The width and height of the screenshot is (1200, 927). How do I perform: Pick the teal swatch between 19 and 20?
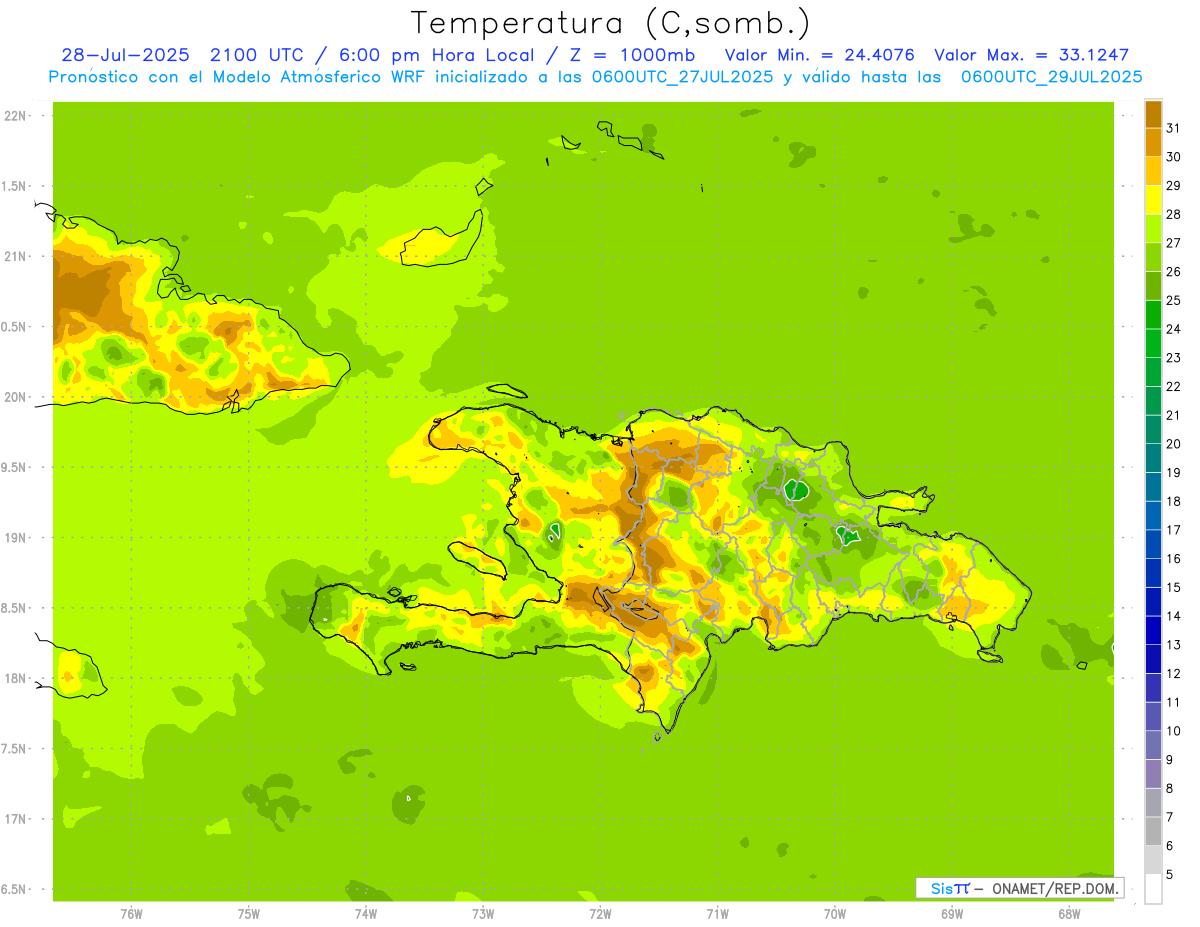click(x=1153, y=458)
